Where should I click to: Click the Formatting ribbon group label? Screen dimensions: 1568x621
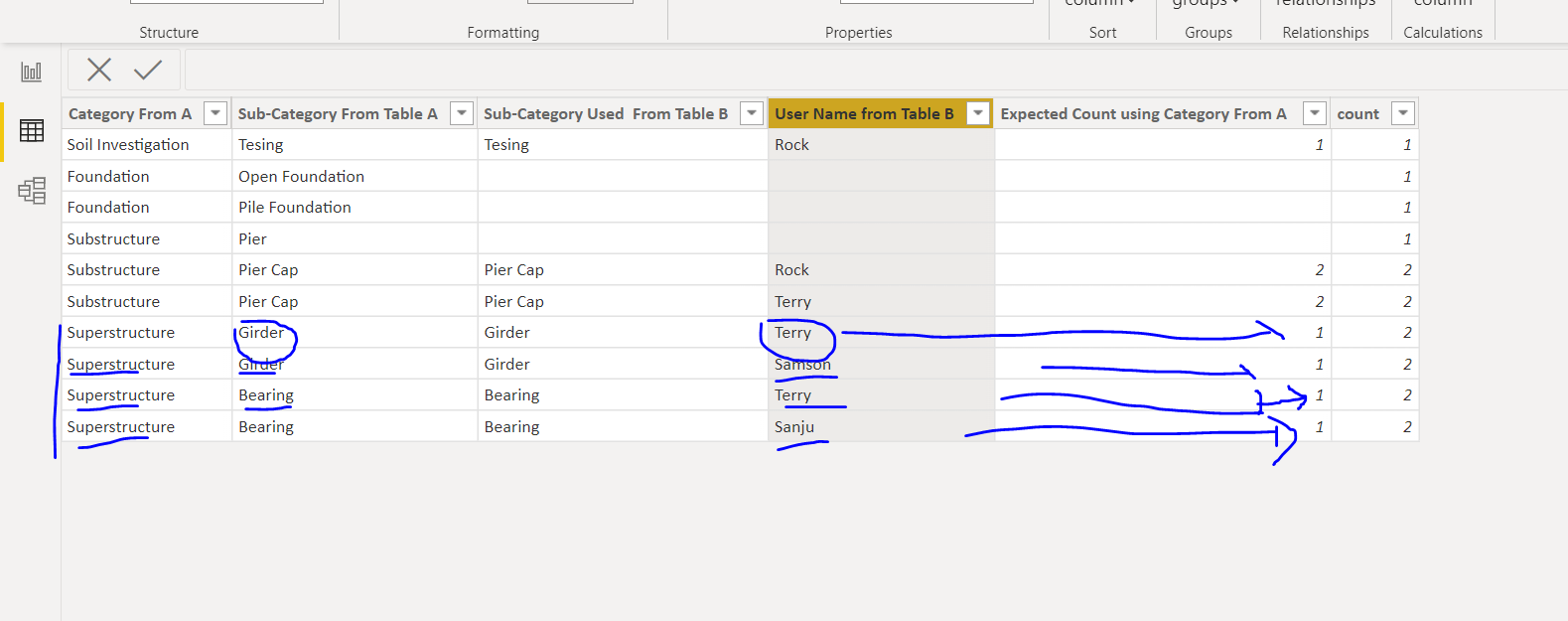(503, 33)
